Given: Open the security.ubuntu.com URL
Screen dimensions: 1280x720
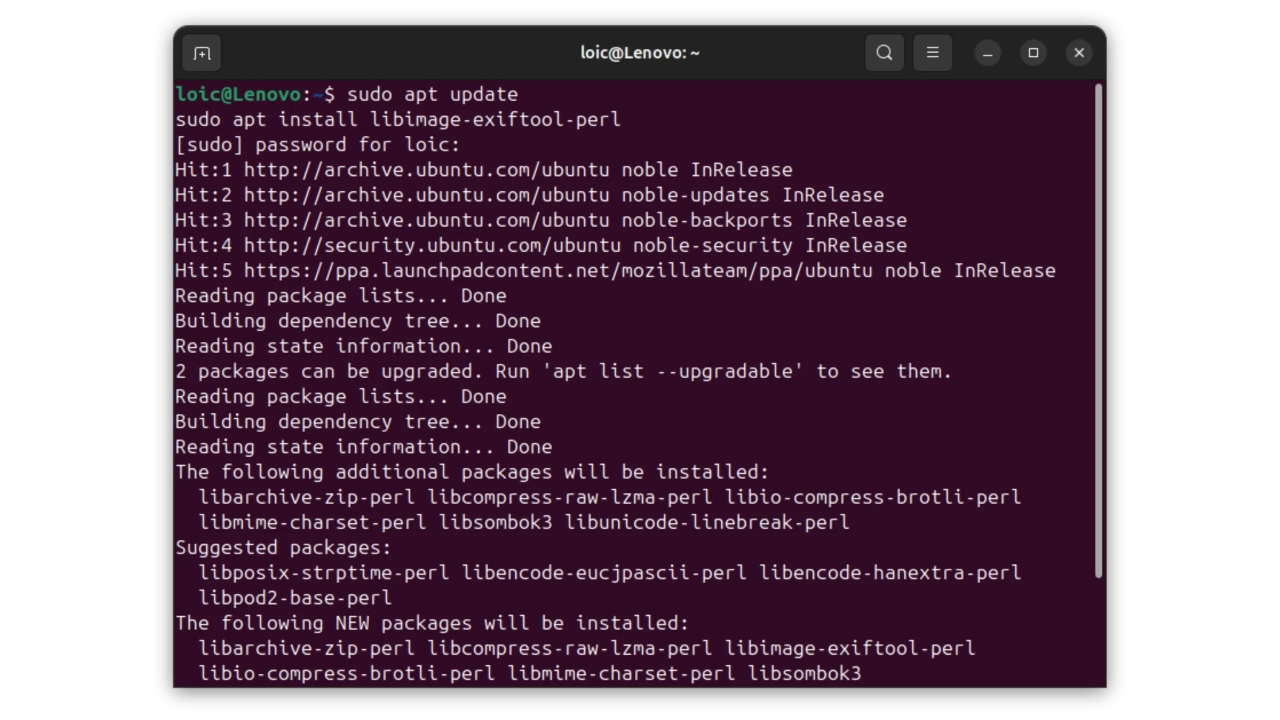Looking at the screenshot, I should pyautogui.click(x=432, y=245).
